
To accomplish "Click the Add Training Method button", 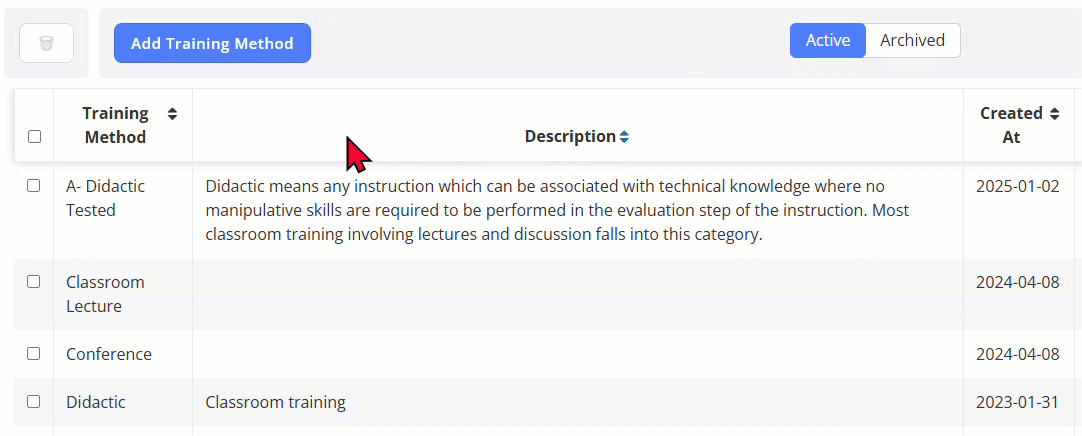I will pos(213,43).
